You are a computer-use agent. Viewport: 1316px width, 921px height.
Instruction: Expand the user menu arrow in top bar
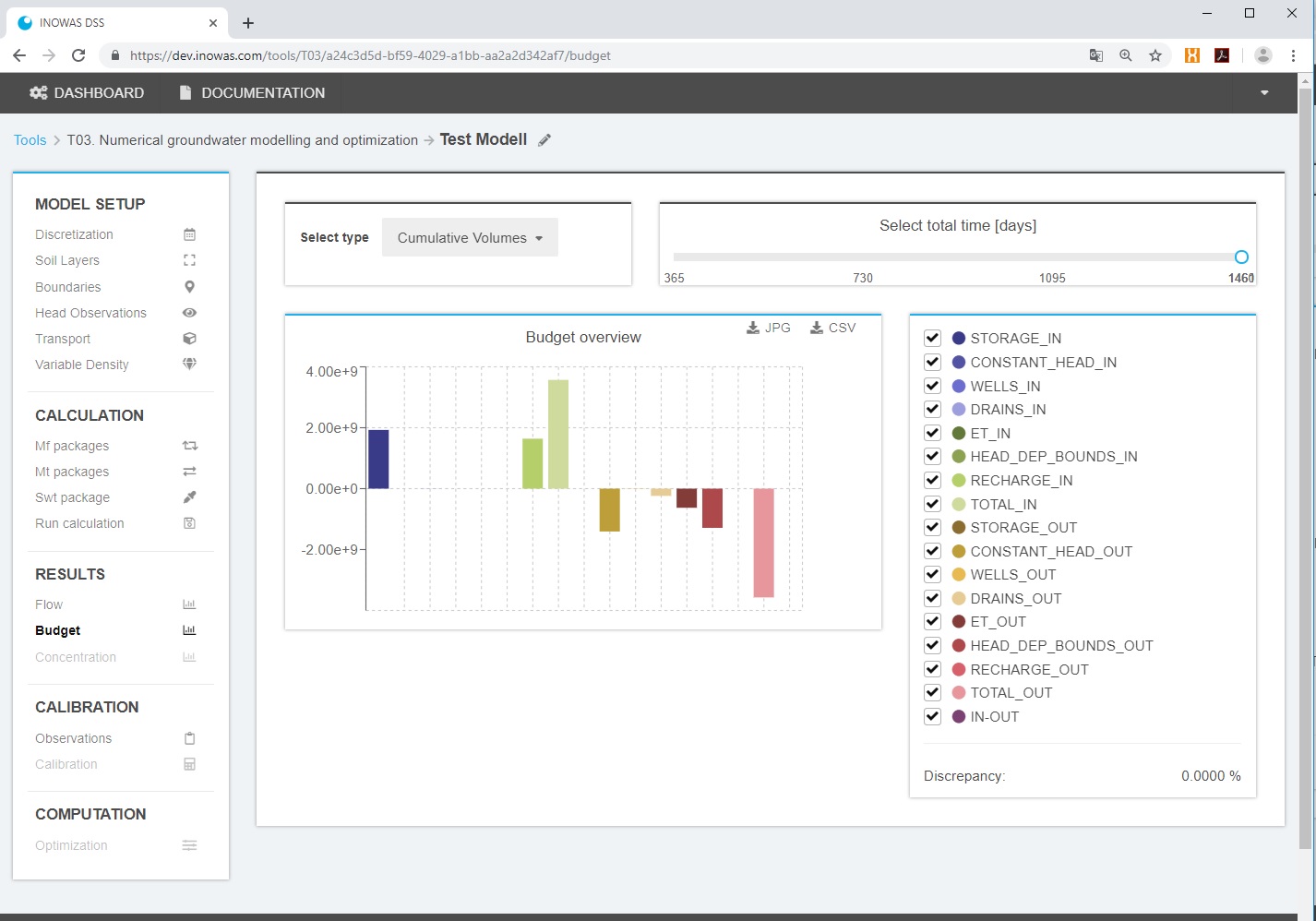tap(1264, 93)
